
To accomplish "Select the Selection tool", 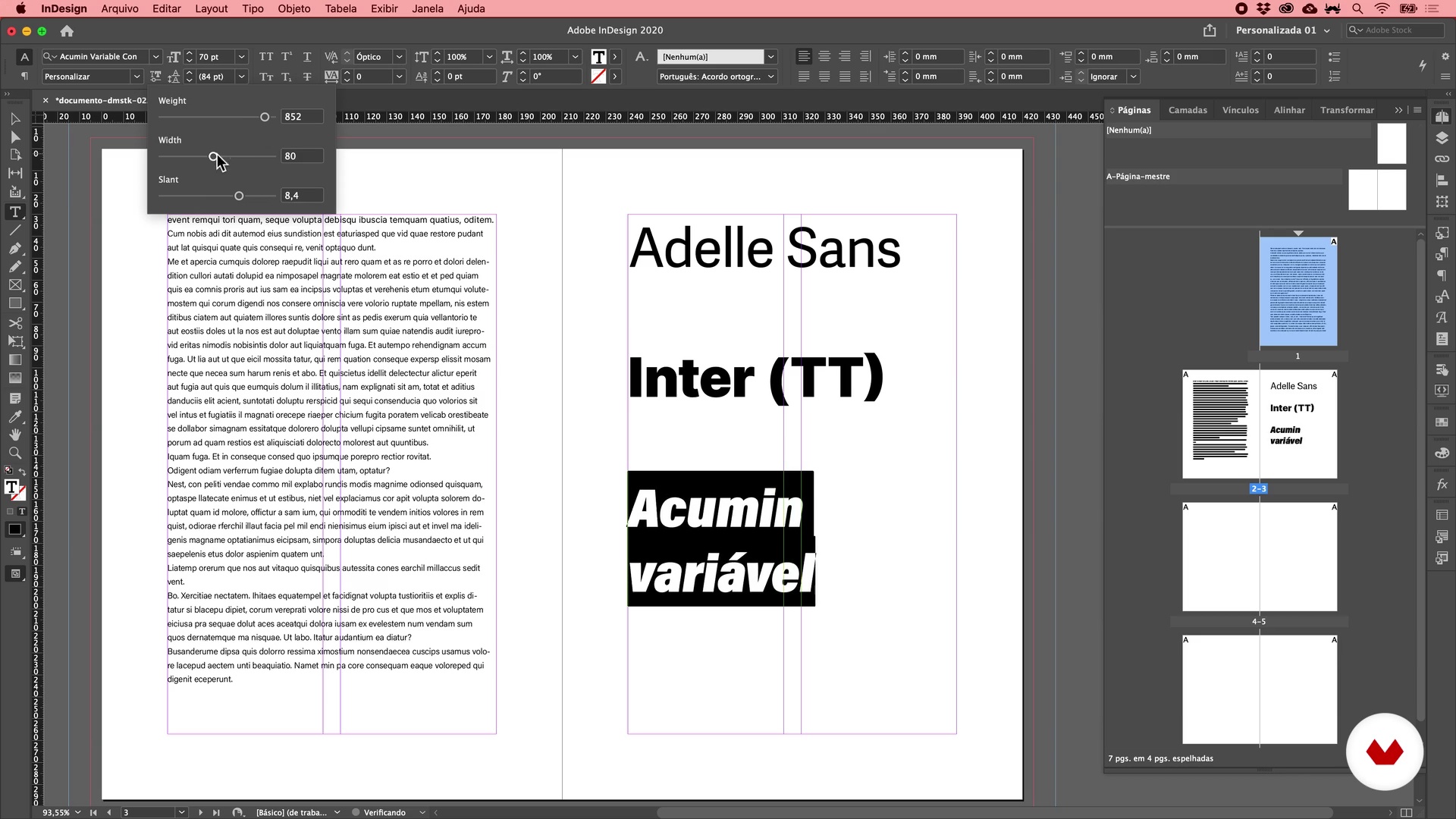I will pyautogui.click(x=14, y=119).
